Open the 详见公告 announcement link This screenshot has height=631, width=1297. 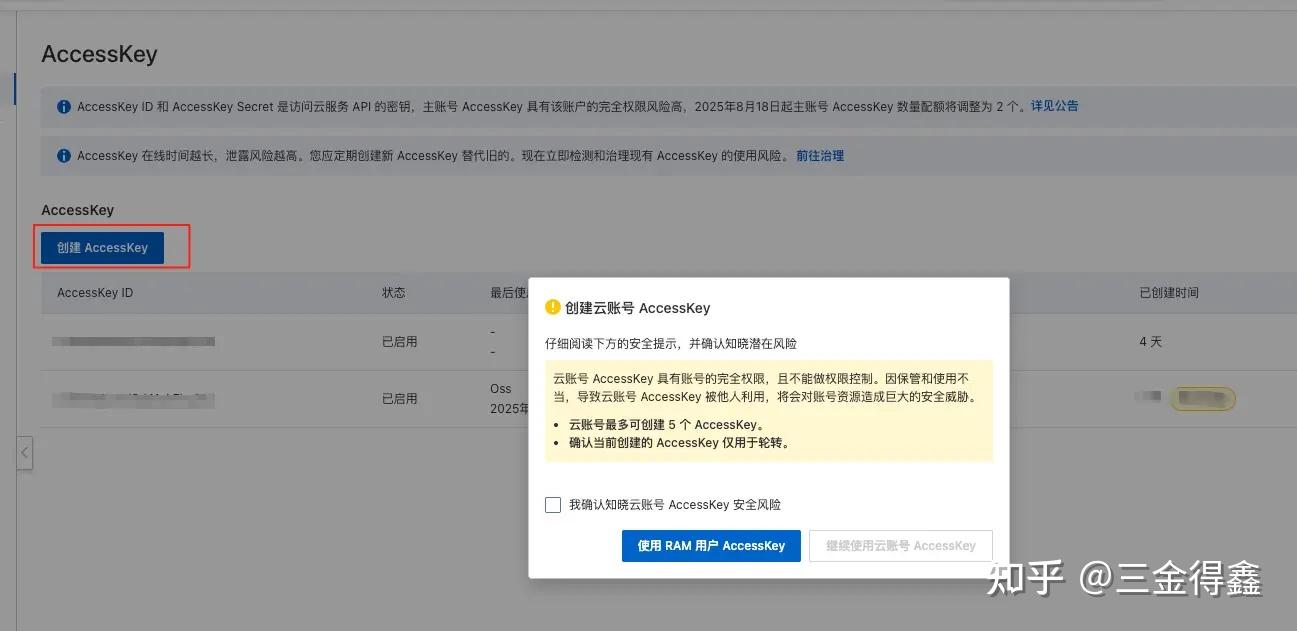(1055, 106)
